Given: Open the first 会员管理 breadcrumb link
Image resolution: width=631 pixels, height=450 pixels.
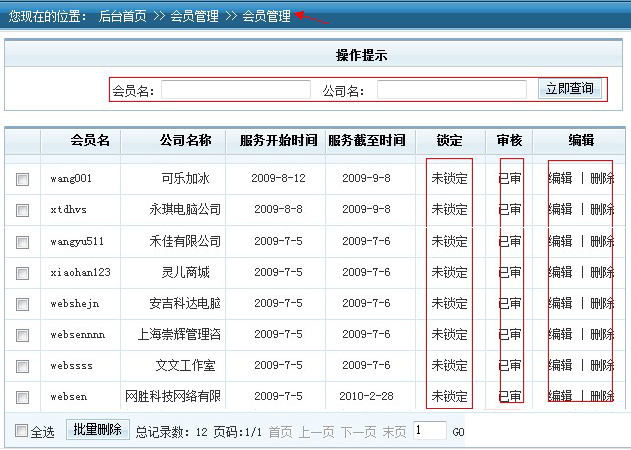Looking at the screenshot, I should 194,16.
